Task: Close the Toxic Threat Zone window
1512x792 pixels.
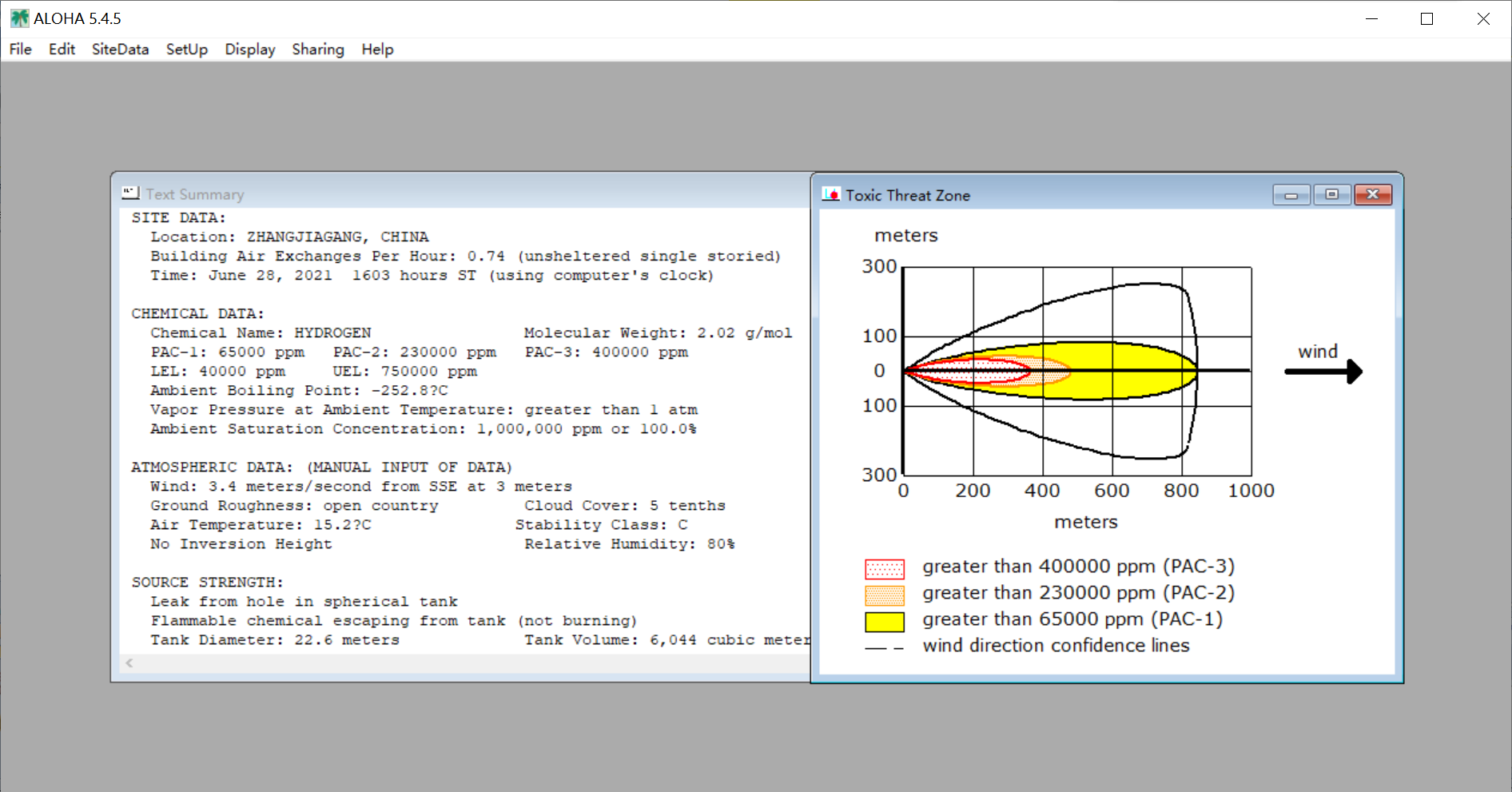Action: 1373,195
